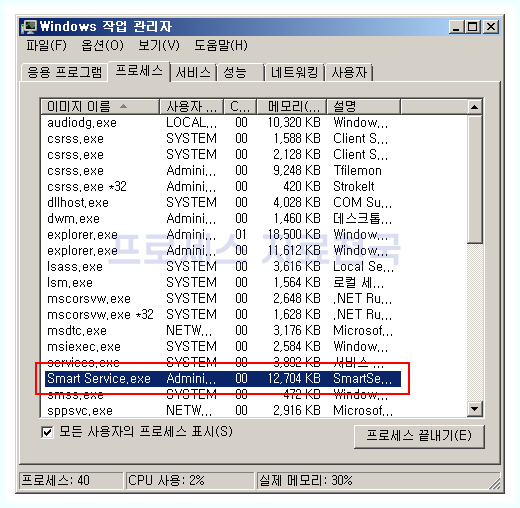Open the 옵션(O) menu
This screenshot has height=508, width=520.
pyautogui.click(x=102, y=45)
